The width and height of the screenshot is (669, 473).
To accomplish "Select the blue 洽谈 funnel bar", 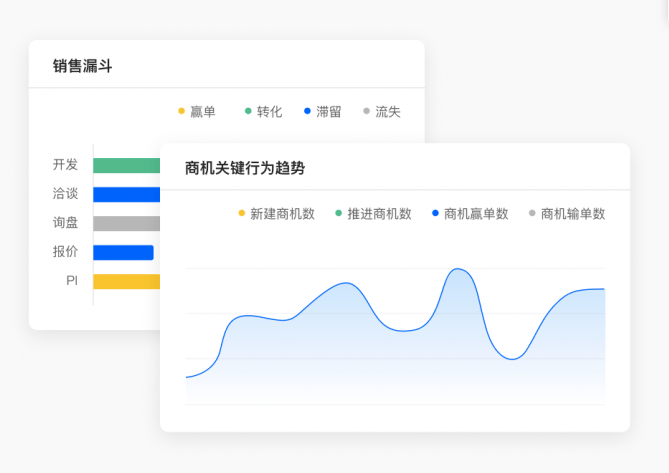I will 126,194.
